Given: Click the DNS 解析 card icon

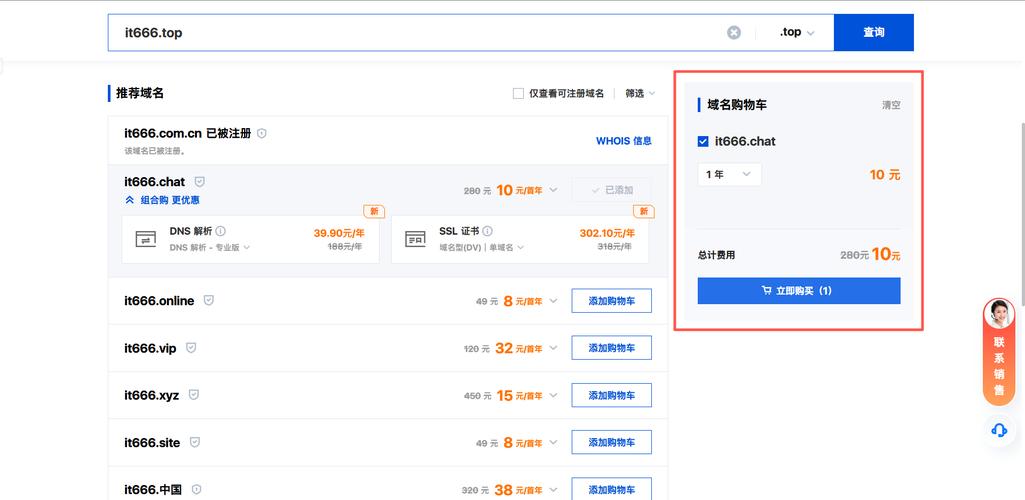Looking at the screenshot, I should 146,239.
